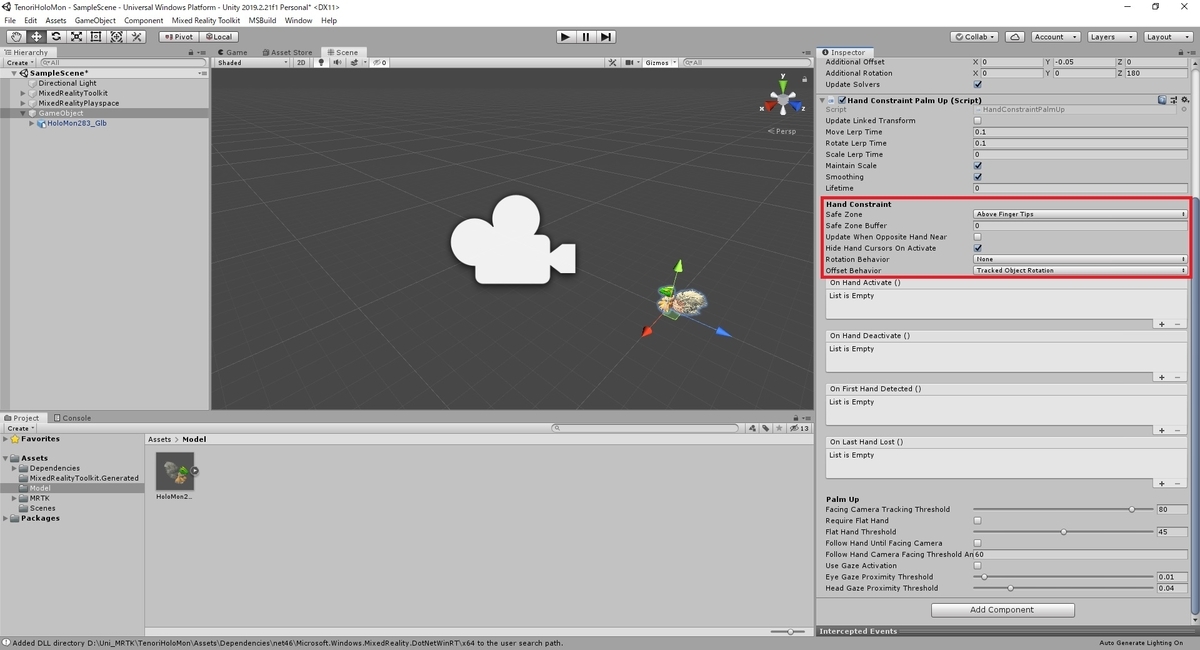Image resolution: width=1200 pixels, height=650 pixels.
Task: Expand the MixedRealityToolkit hierarchy item
Action: pyautogui.click(x=23, y=93)
